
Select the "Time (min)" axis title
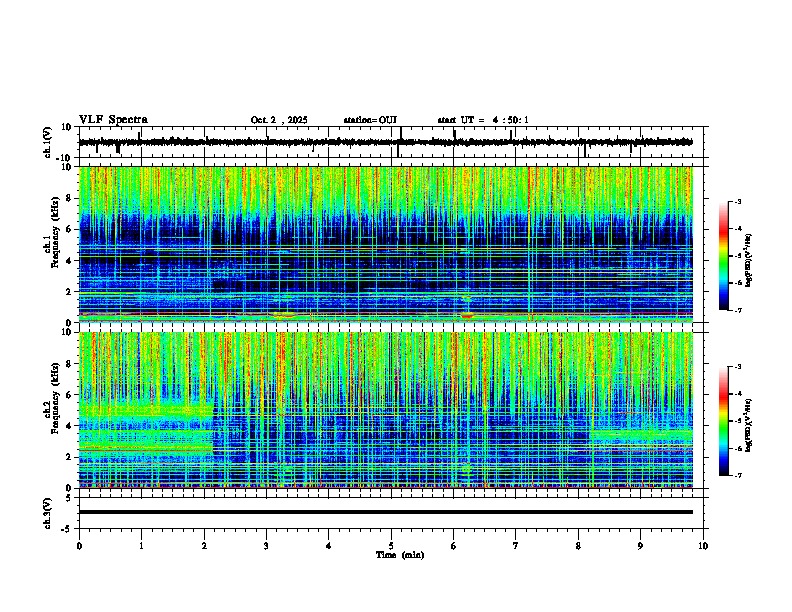point(400,555)
